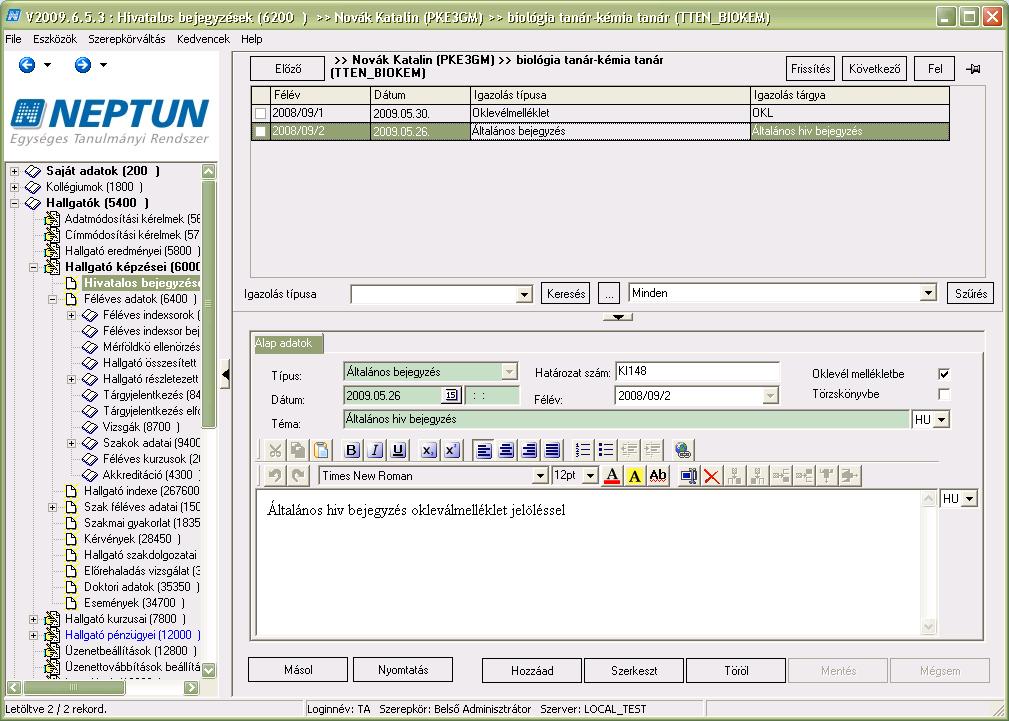Image resolution: width=1009 pixels, height=721 pixels.
Task: Click the Ab spell check icon
Action: click(658, 476)
